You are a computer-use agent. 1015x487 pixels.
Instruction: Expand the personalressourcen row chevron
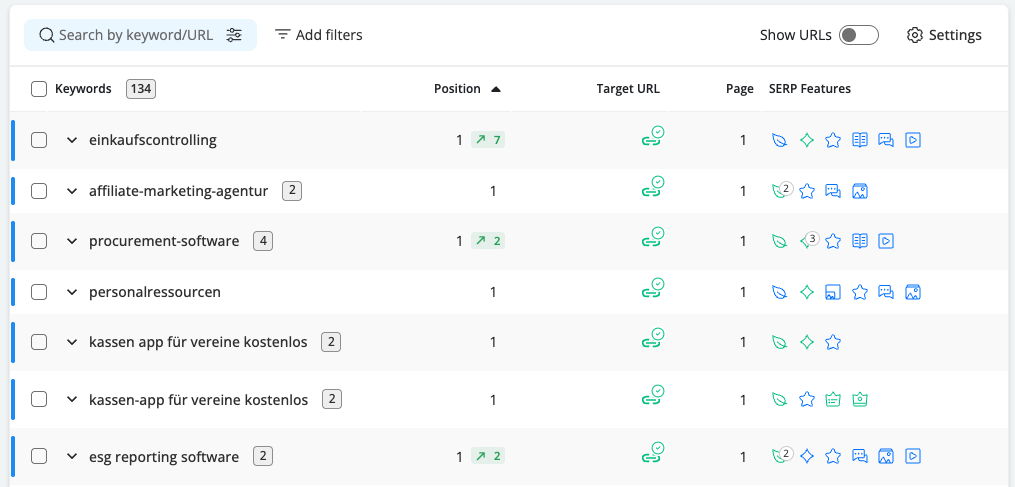pos(72,292)
